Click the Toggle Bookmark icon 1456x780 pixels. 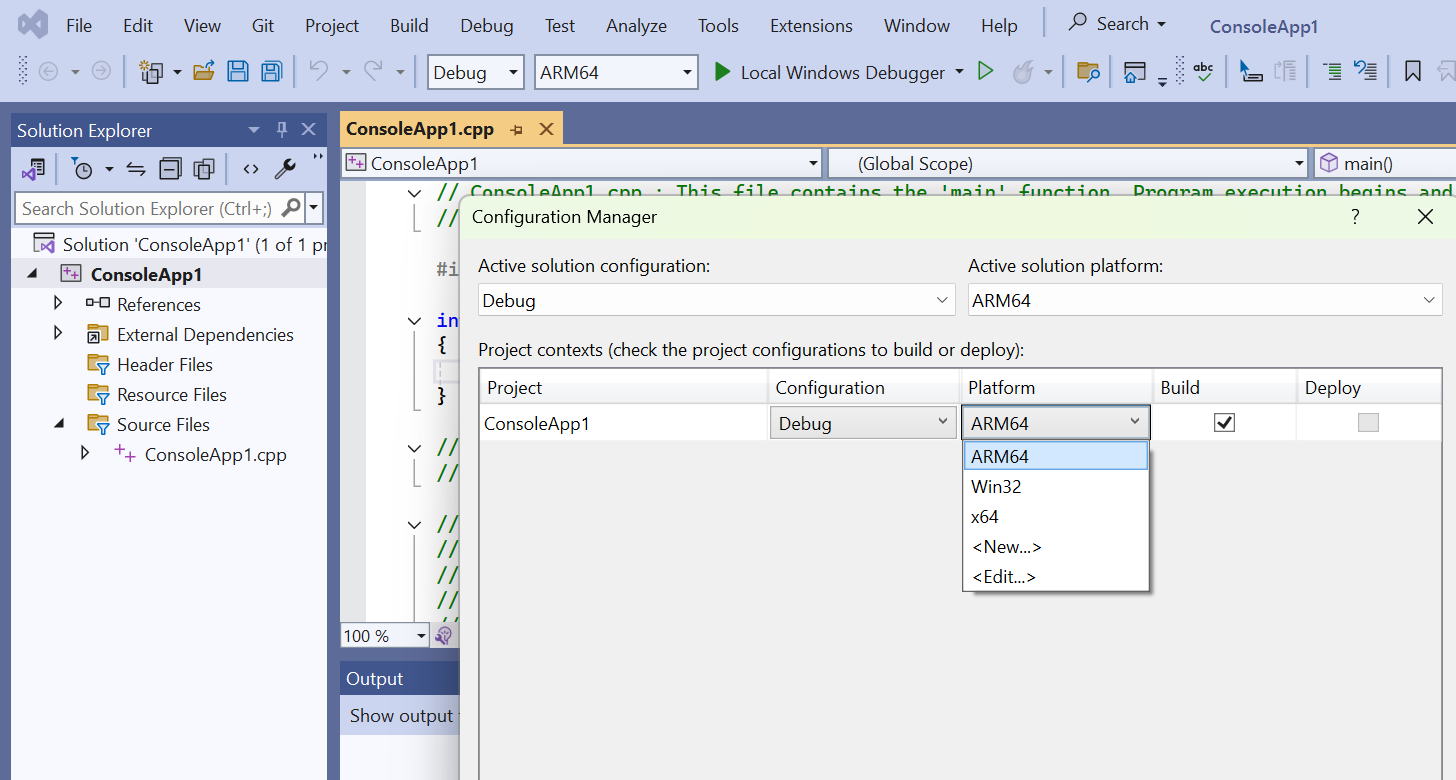pyautogui.click(x=1413, y=71)
